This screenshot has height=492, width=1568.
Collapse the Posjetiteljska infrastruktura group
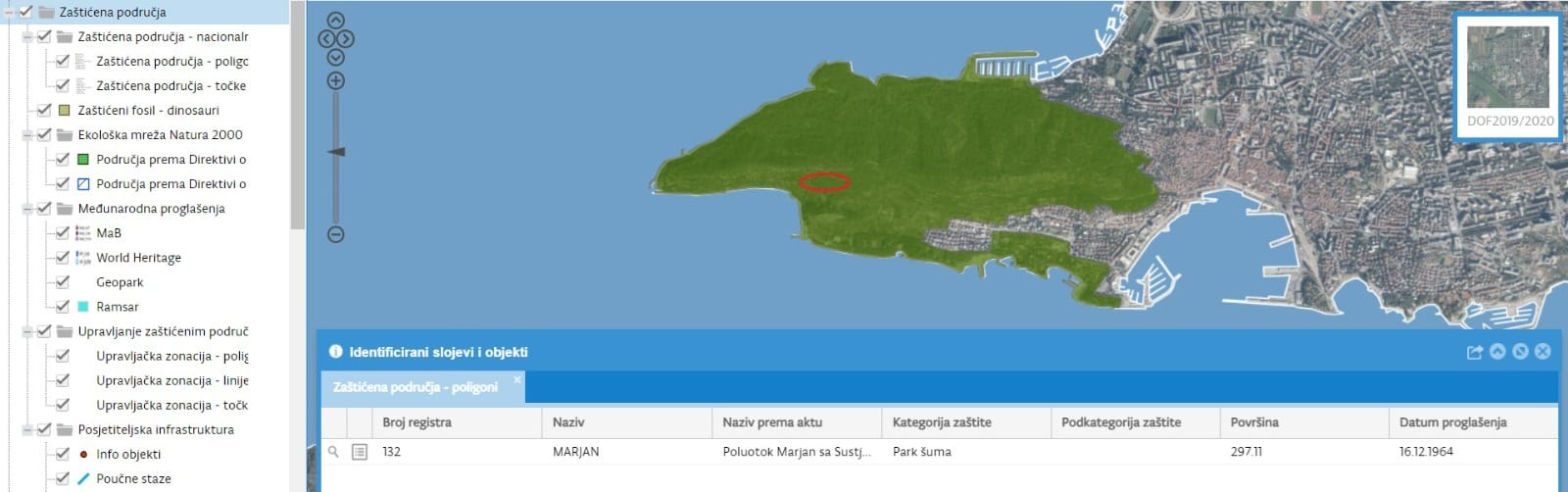[x=27, y=429]
